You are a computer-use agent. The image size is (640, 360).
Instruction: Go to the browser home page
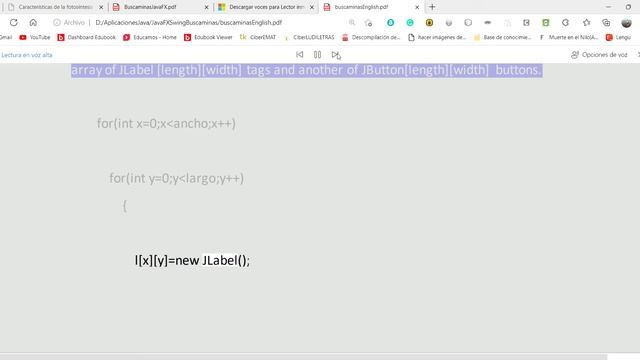pyautogui.click(x=33, y=22)
